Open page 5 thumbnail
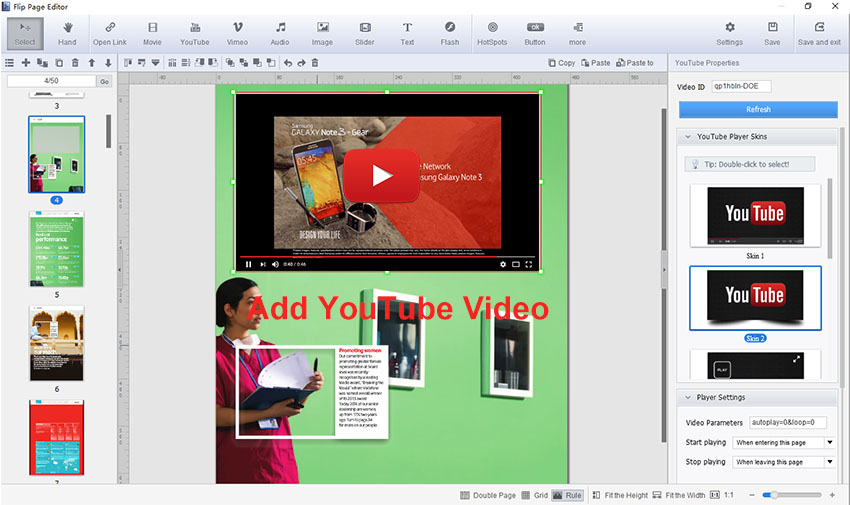This screenshot has height=505, width=850. coord(56,249)
